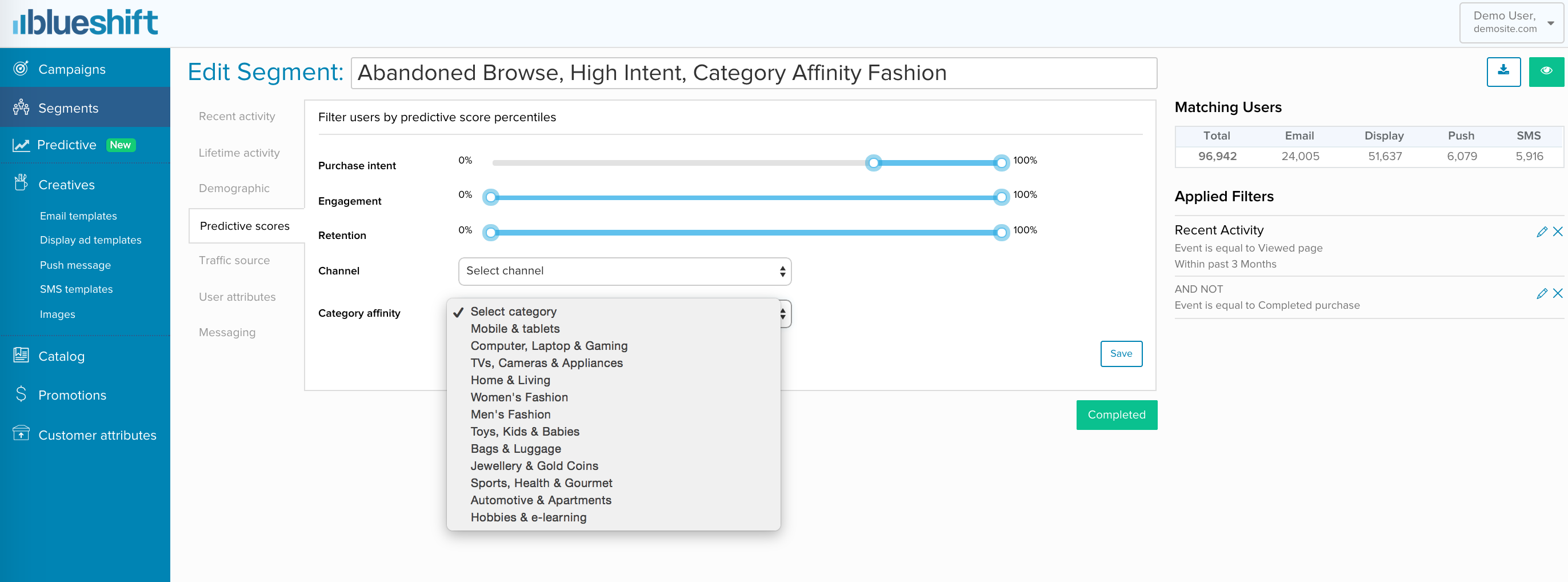The height and width of the screenshot is (582, 1568).
Task: Click the Save button
Action: 1121,354
